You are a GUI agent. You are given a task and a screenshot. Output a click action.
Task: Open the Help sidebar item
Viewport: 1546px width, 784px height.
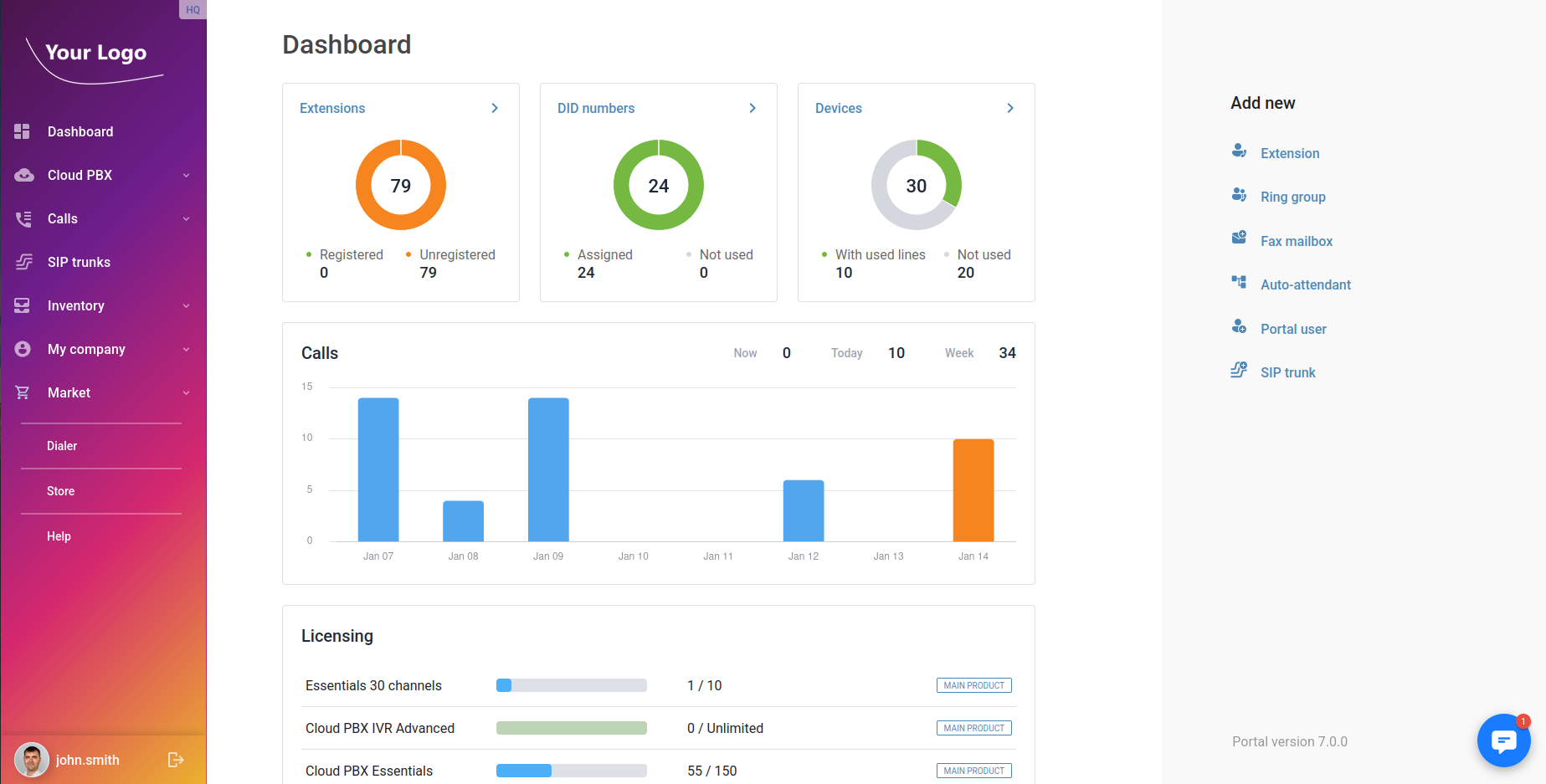click(59, 536)
